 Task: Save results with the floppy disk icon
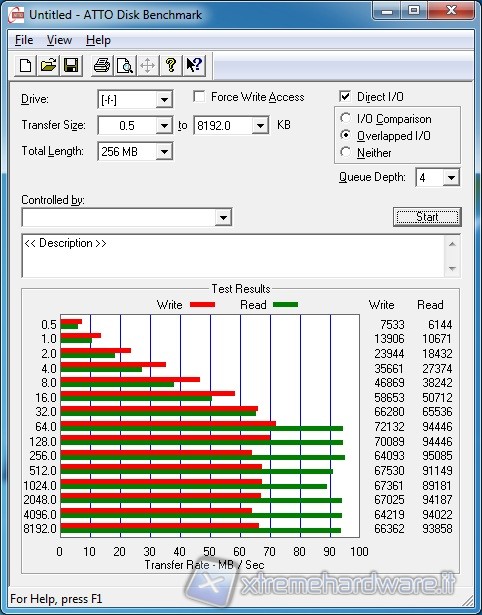point(71,65)
